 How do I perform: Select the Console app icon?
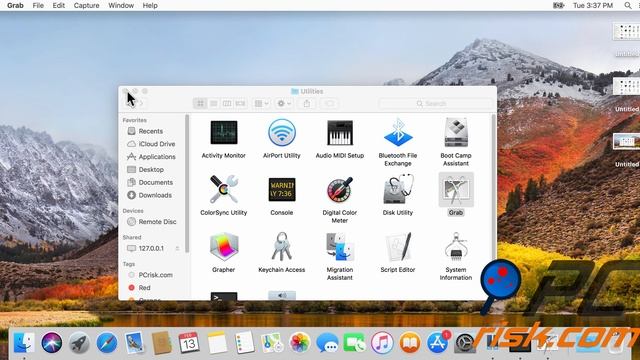(282, 189)
